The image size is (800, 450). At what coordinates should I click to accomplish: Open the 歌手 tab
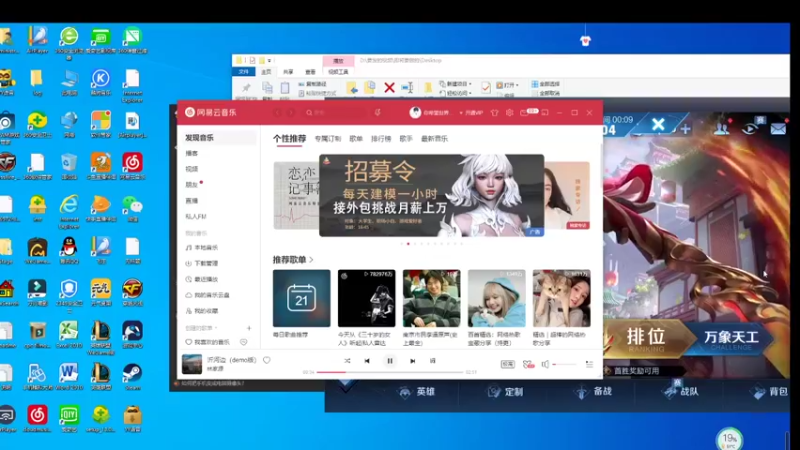[x=406, y=139]
